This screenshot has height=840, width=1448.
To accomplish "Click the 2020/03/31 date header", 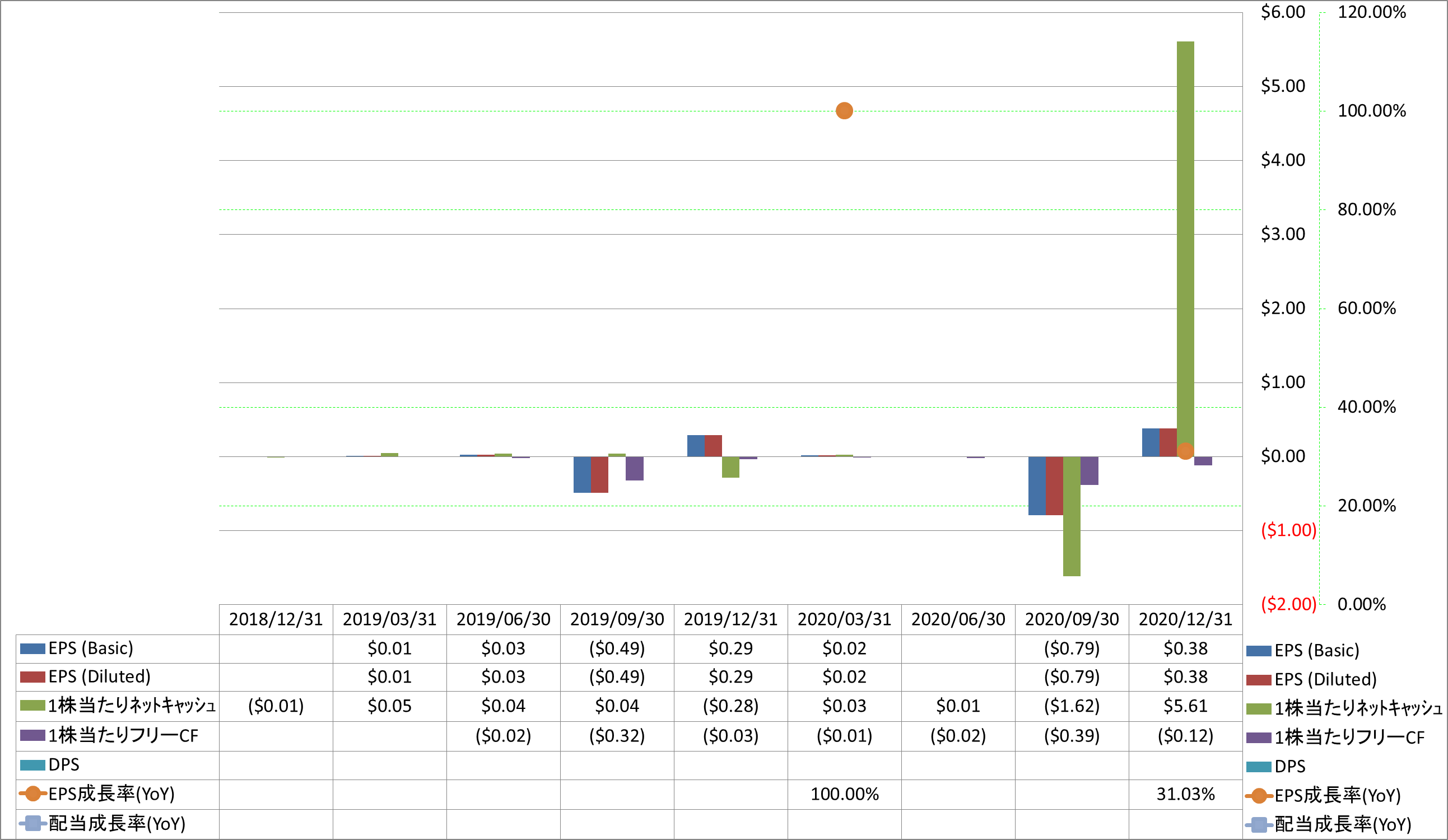I will pyautogui.click(x=844, y=619).
